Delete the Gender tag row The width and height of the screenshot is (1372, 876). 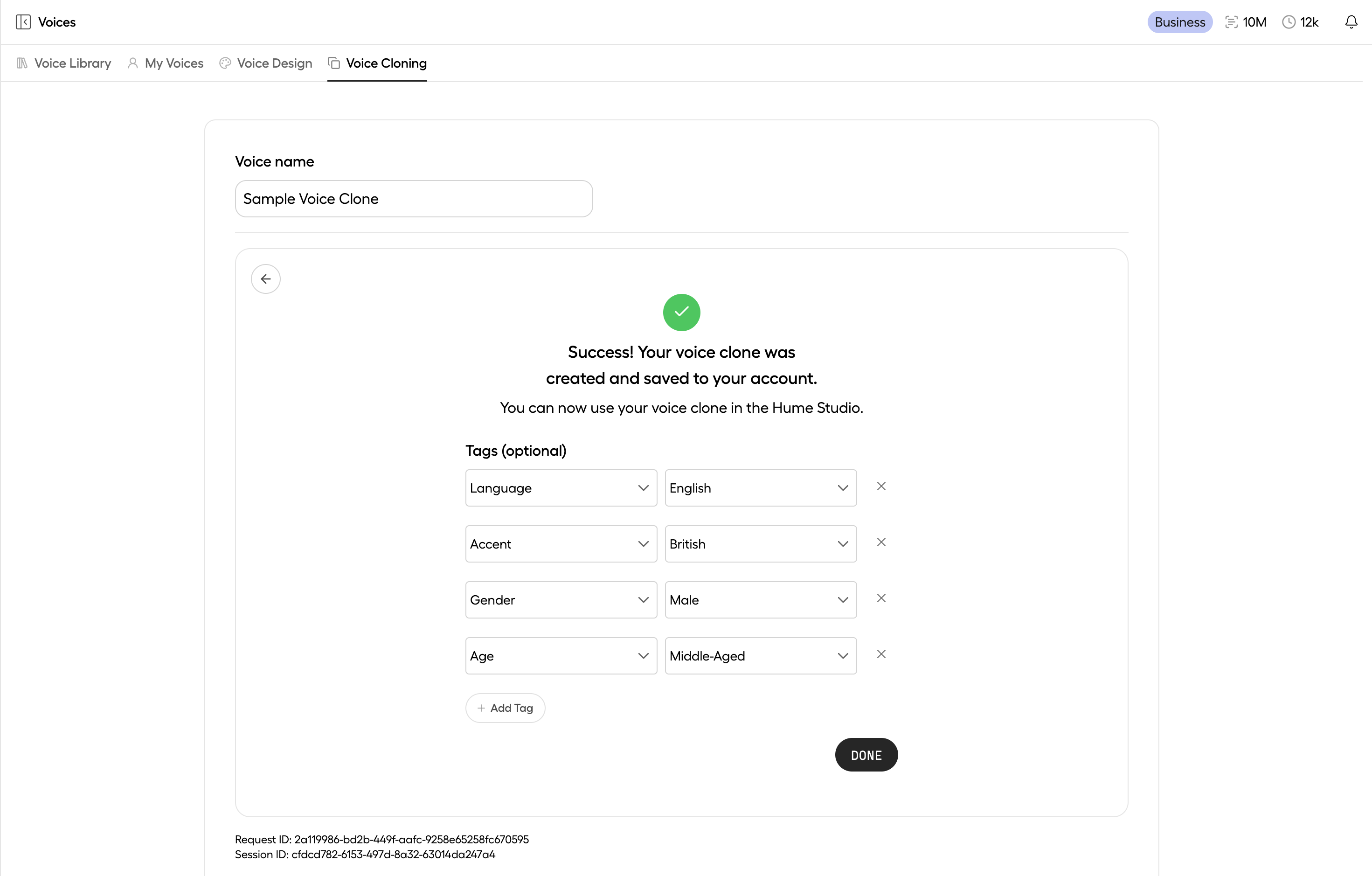point(881,598)
